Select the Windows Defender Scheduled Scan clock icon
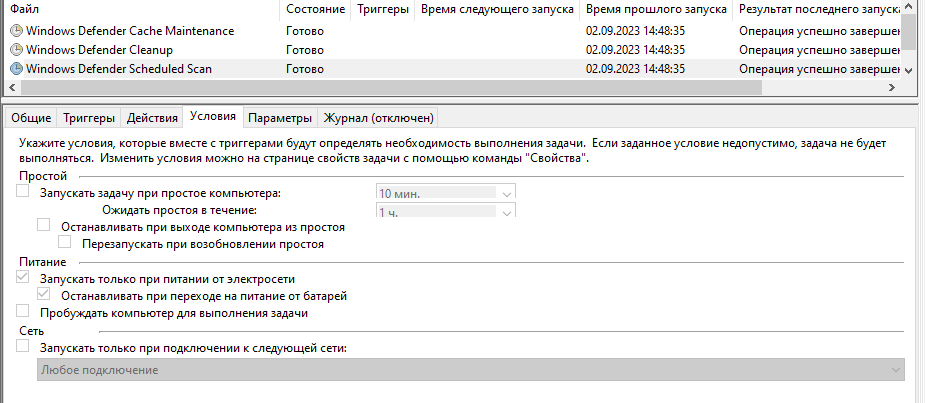The image size is (925, 403). [x=17, y=69]
